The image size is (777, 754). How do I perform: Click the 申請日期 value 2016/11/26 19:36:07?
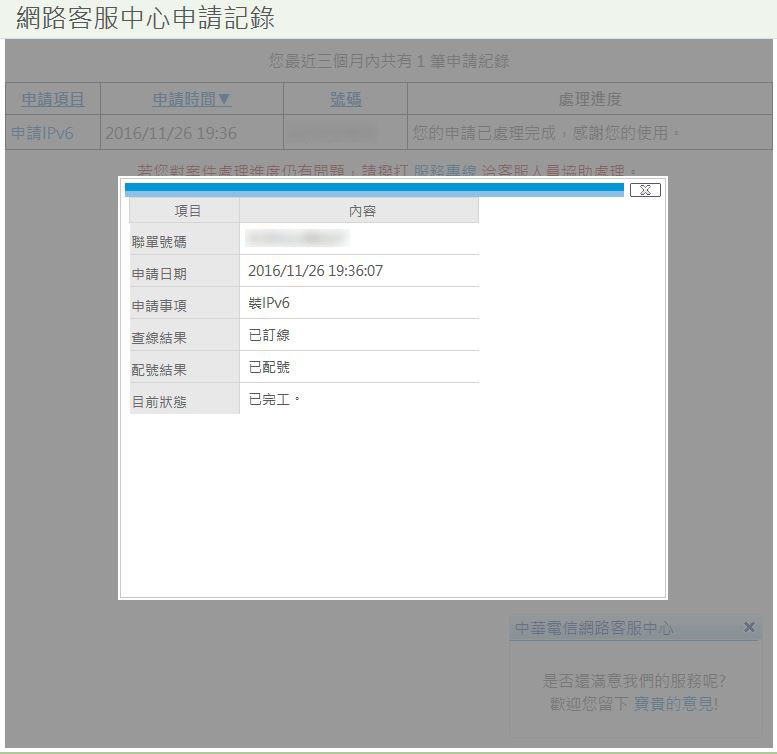[x=315, y=271]
